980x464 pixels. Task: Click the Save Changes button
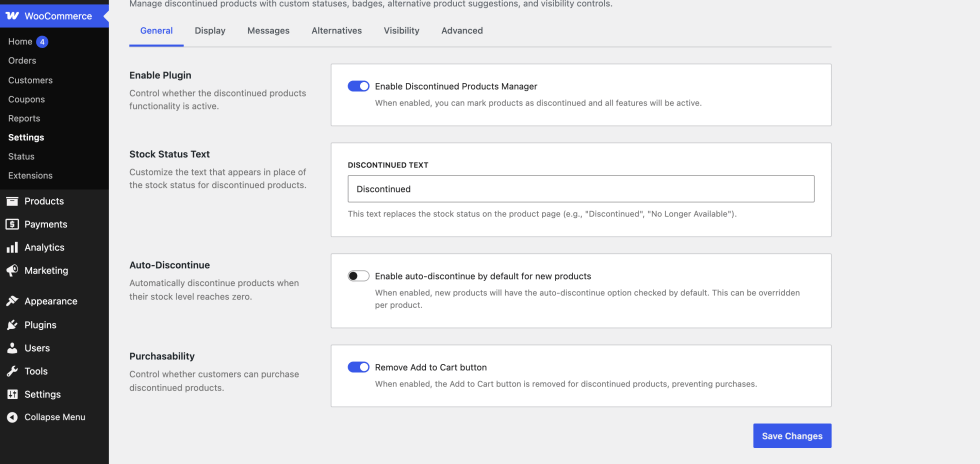792,436
